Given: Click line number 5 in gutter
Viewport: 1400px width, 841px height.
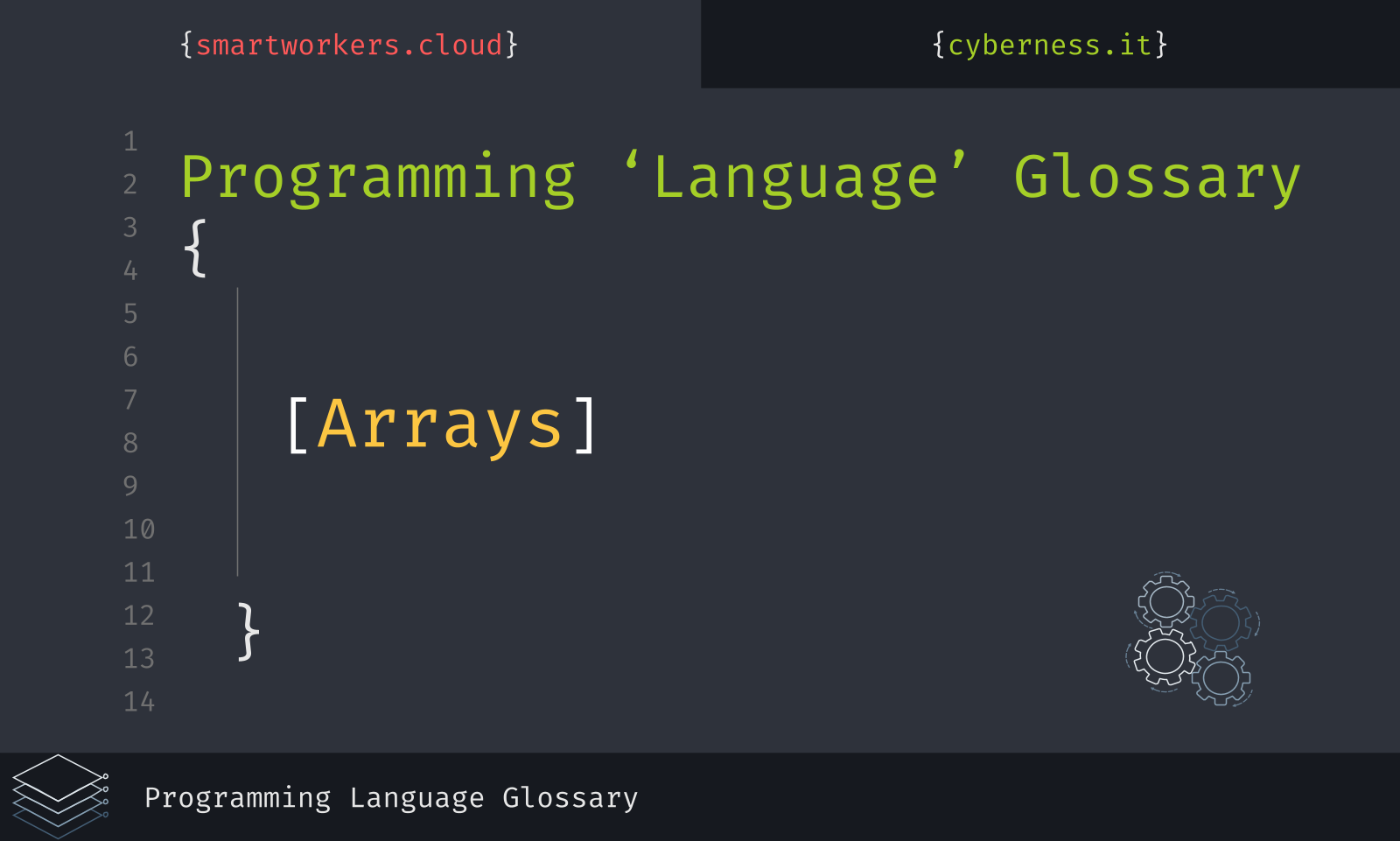Looking at the screenshot, I should coord(130,314).
